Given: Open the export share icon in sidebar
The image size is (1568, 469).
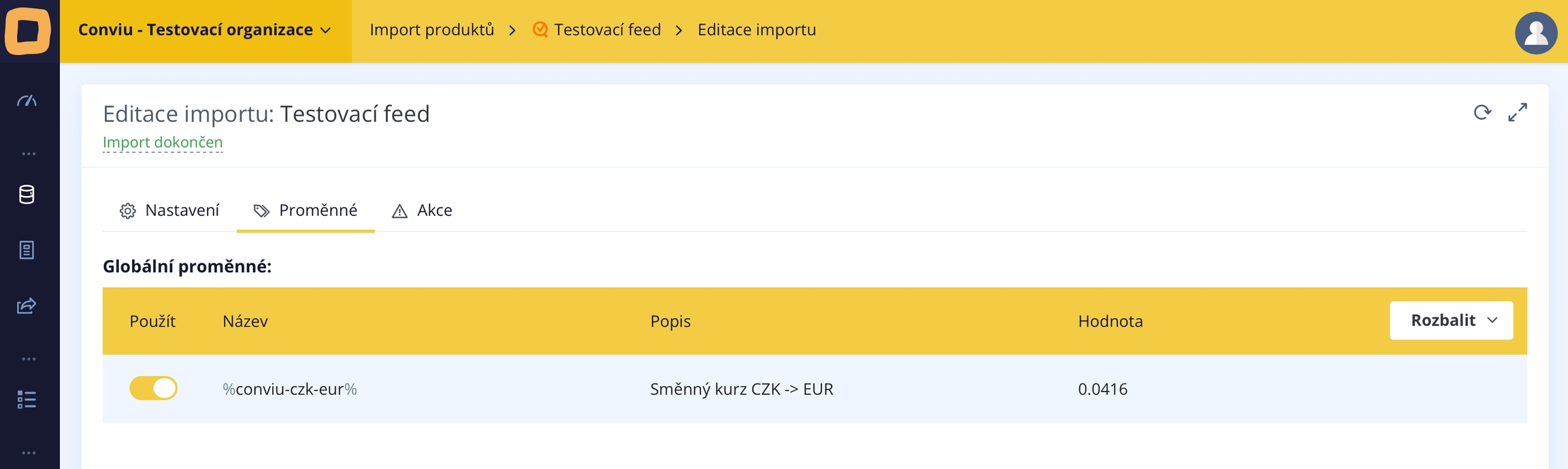Looking at the screenshot, I should tap(27, 306).
